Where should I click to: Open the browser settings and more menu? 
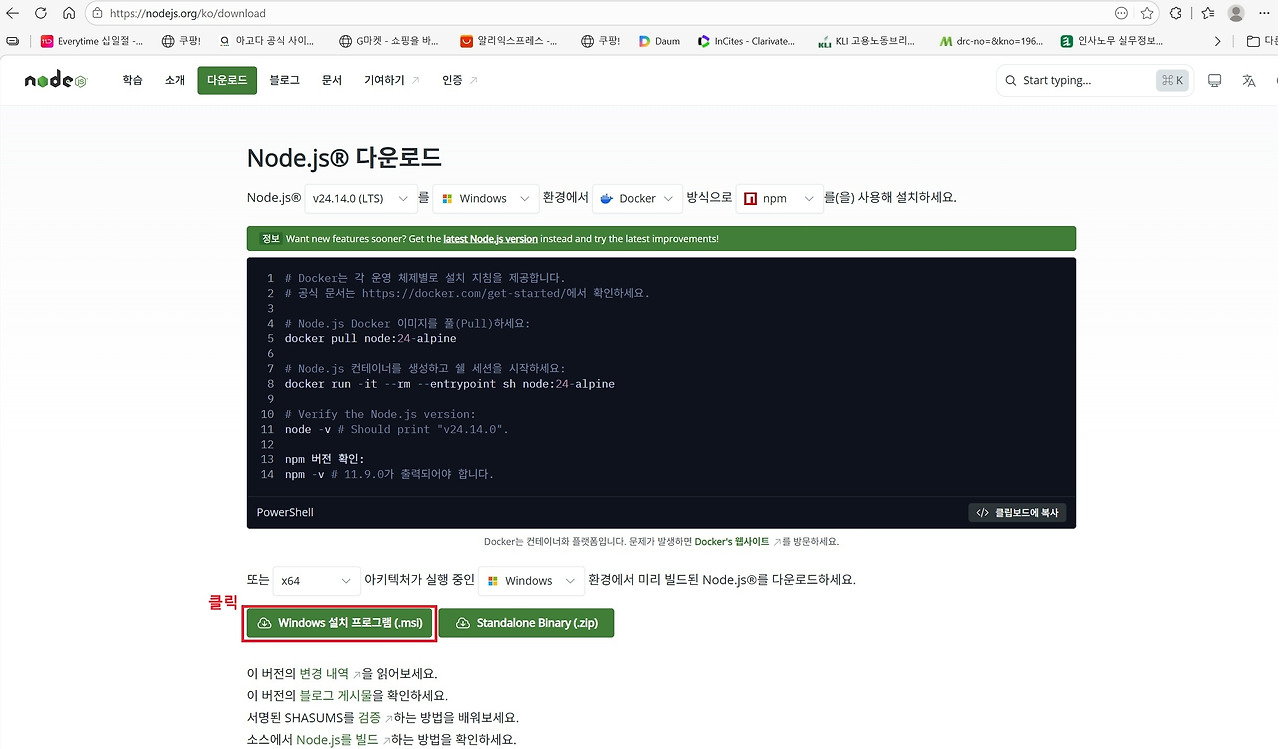point(1267,13)
